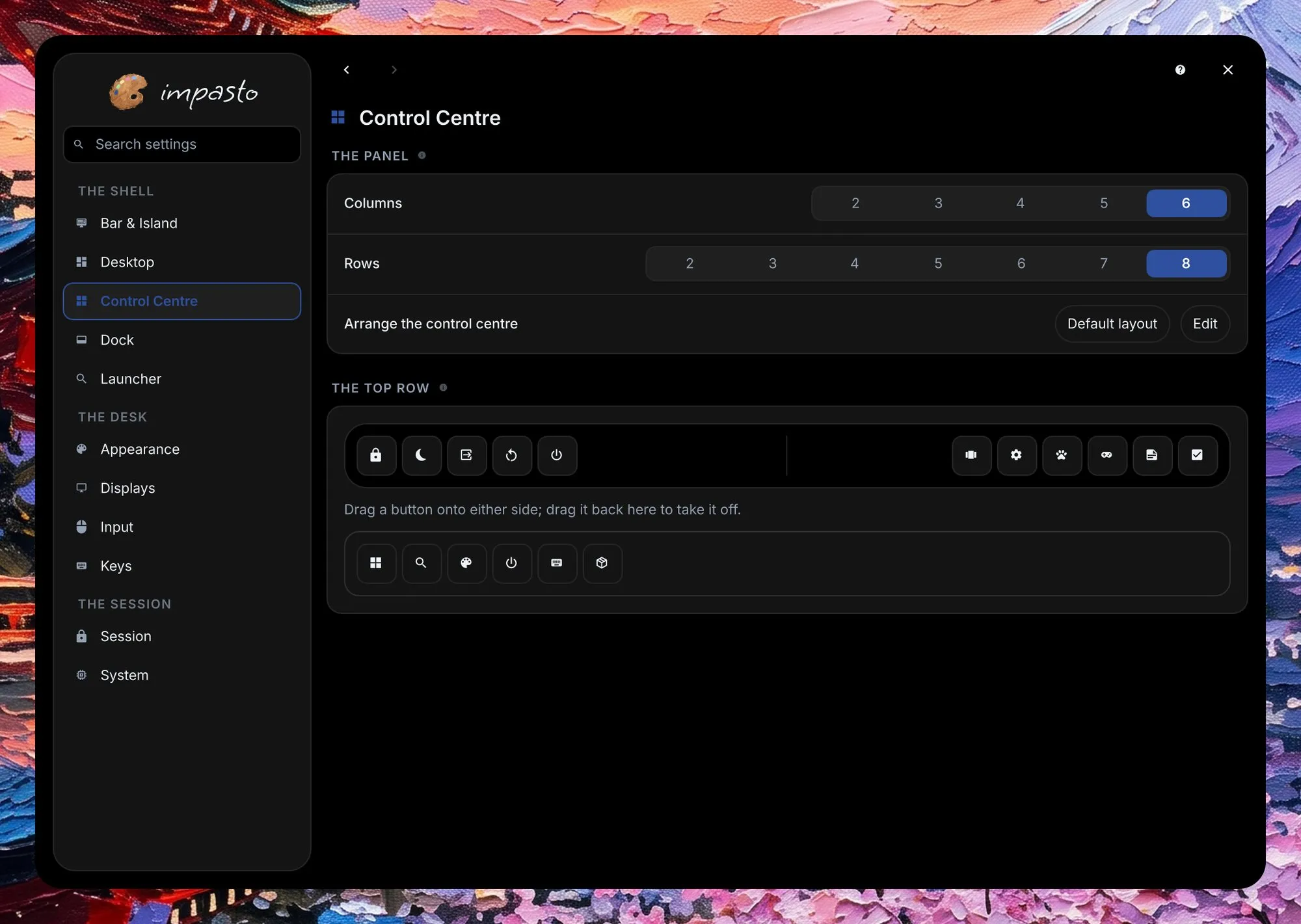The height and width of the screenshot is (924, 1301).
Task: Click the document notes button
Action: pyautogui.click(x=1152, y=455)
